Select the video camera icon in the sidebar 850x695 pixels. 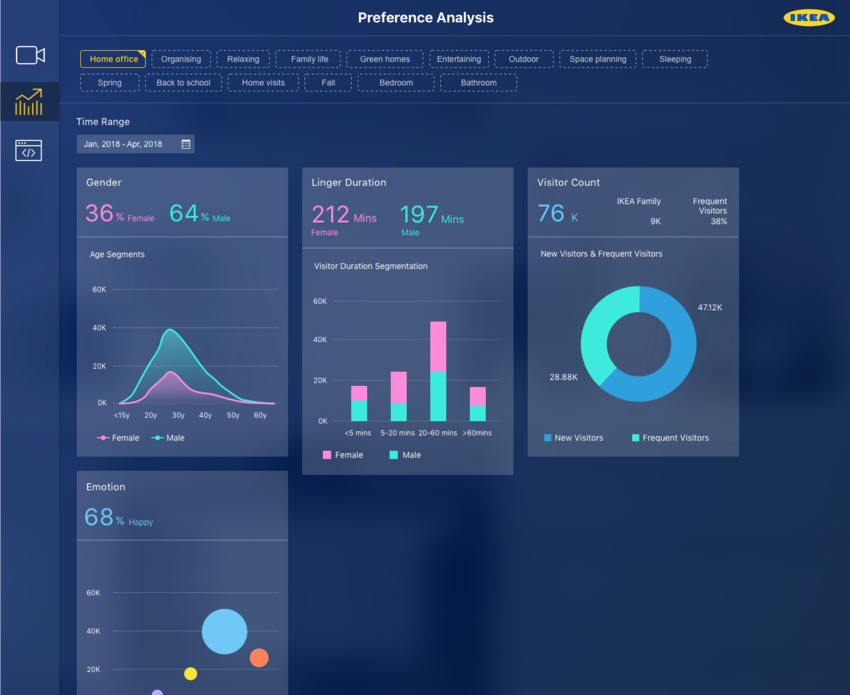(x=30, y=55)
